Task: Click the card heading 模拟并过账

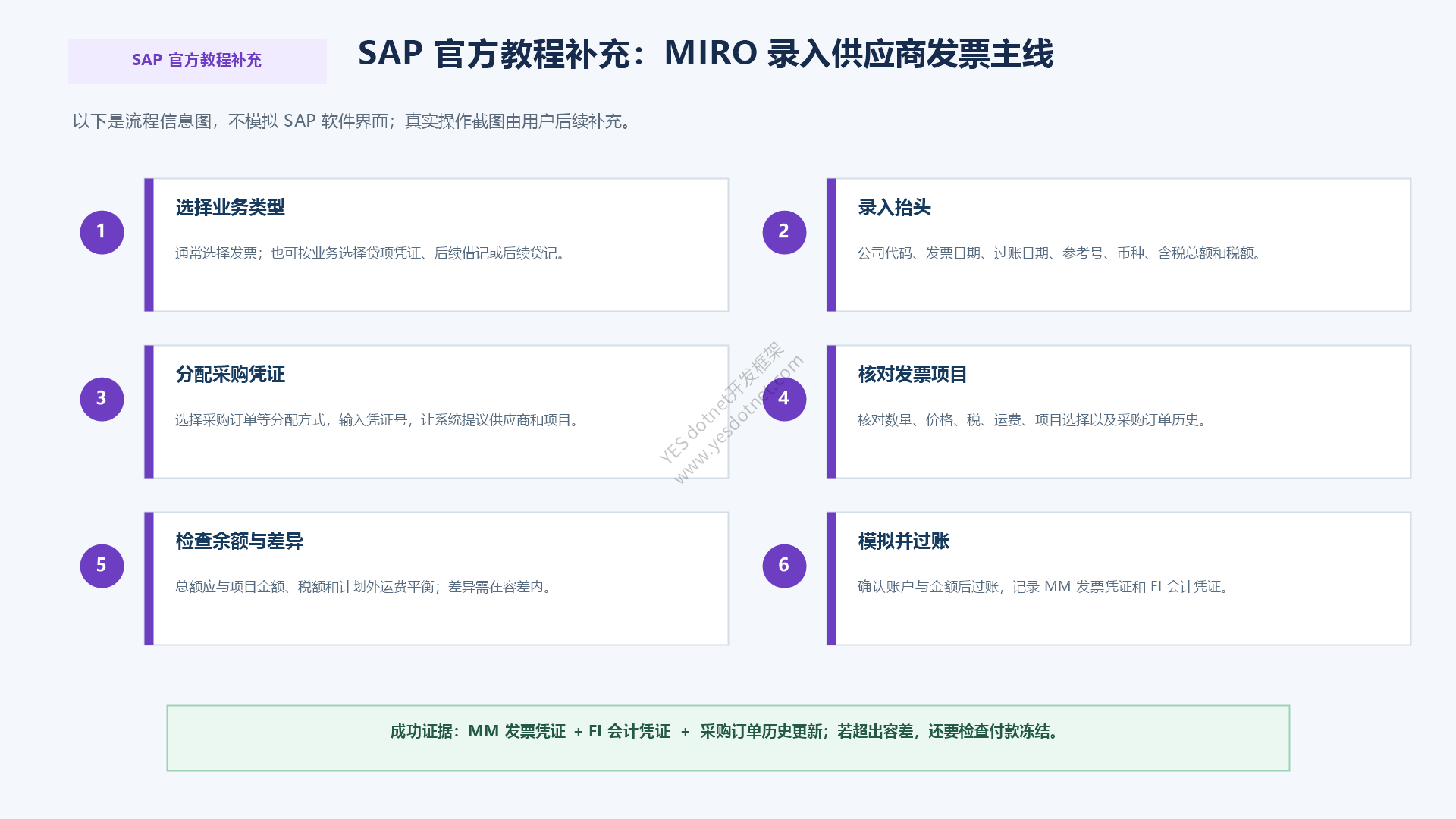Action: click(903, 541)
